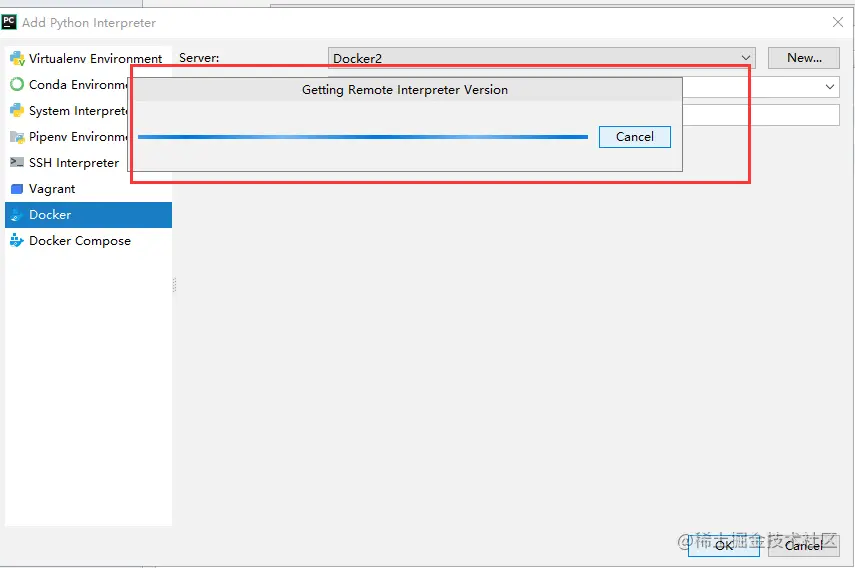Click the Conda Environment green circle icon
The height and width of the screenshot is (568, 855).
coord(17,84)
